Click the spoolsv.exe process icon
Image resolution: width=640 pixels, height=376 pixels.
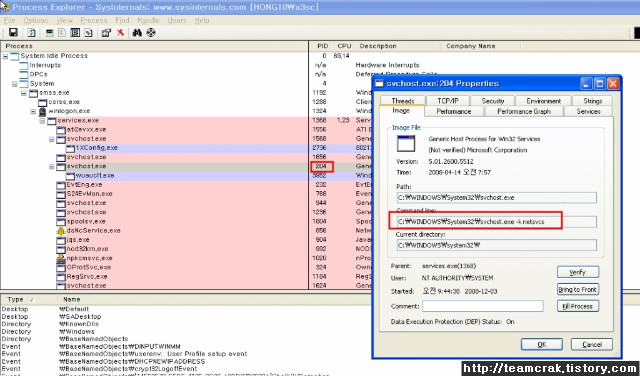pyautogui.click(x=61, y=221)
